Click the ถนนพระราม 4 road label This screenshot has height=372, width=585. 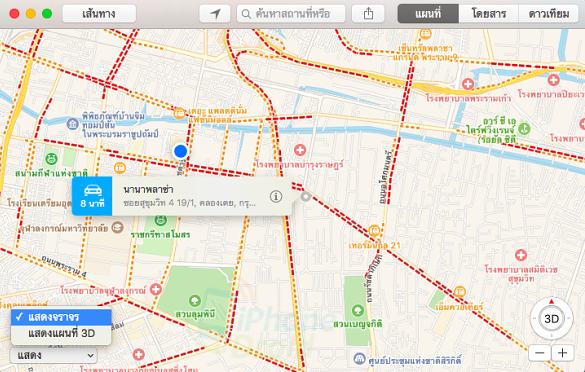coord(63,266)
